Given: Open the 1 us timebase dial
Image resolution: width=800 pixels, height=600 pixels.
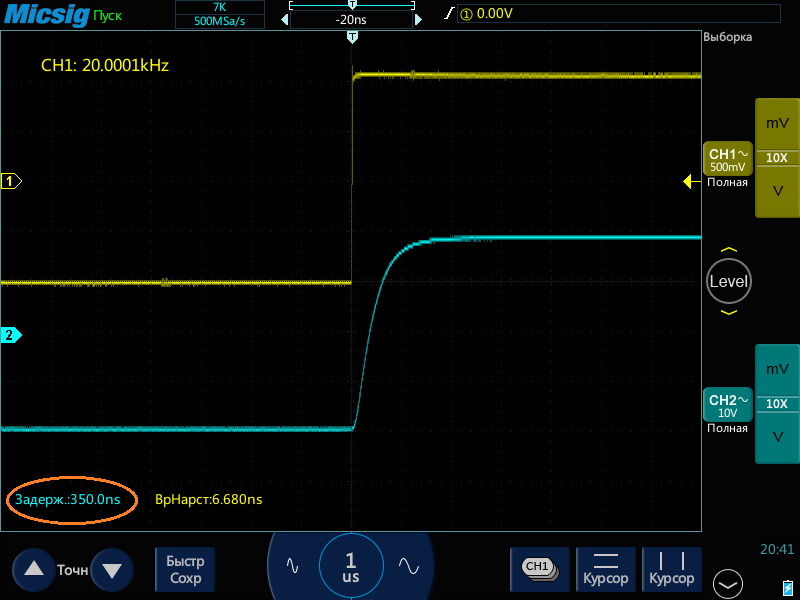Looking at the screenshot, I should click(351, 566).
